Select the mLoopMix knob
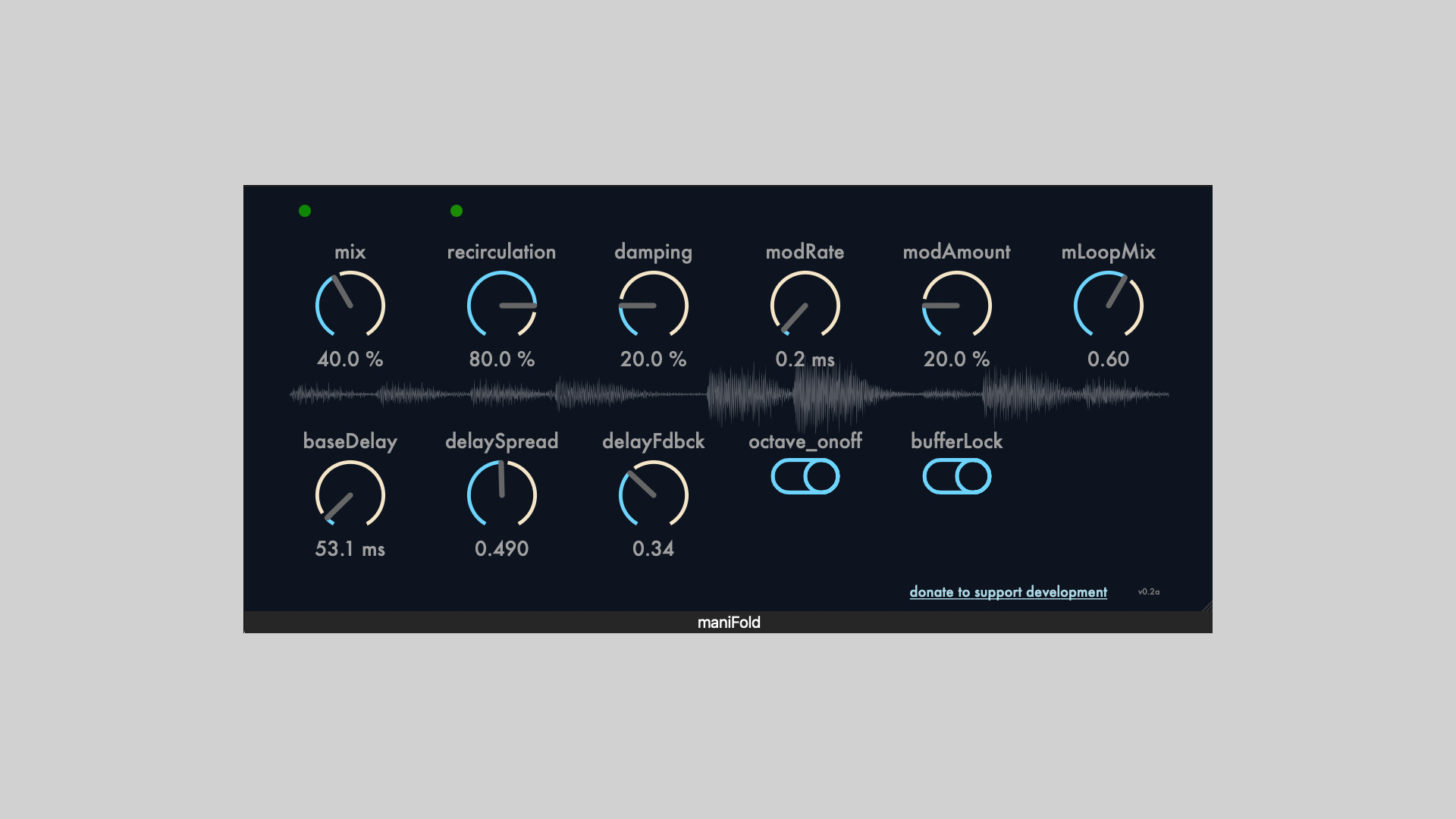Image resolution: width=1456 pixels, height=819 pixels. (1109, 305)
